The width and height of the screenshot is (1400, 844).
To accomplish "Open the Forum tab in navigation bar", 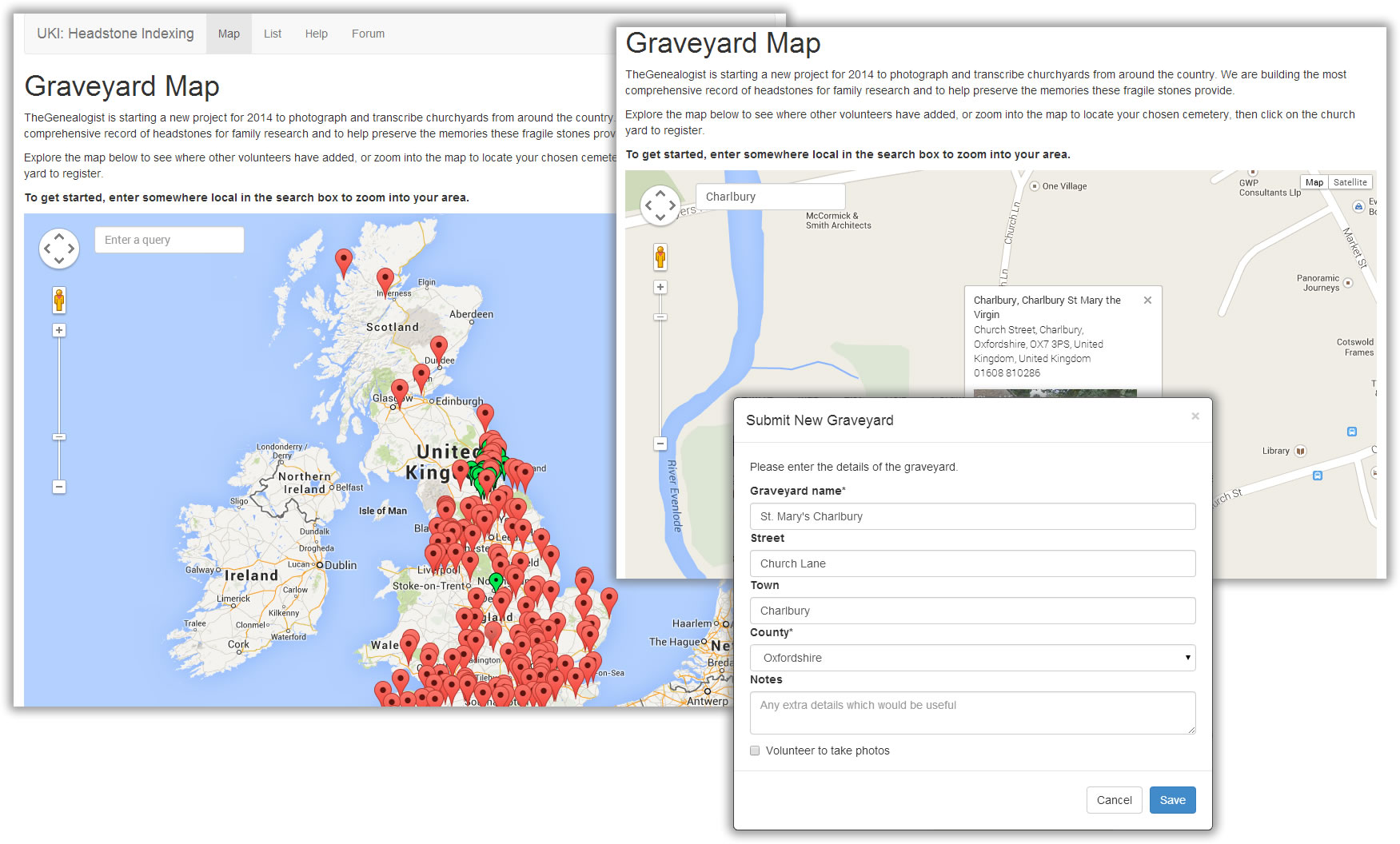I will pyautogui.click(x=368, y=34).
